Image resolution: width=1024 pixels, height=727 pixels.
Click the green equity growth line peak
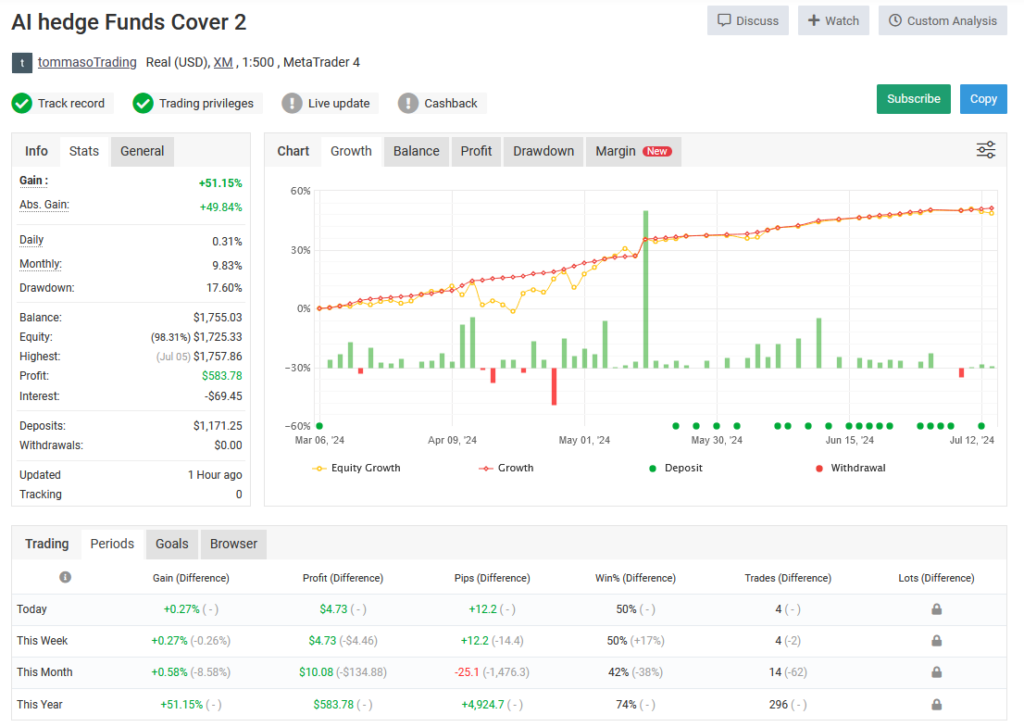point(645,210)
